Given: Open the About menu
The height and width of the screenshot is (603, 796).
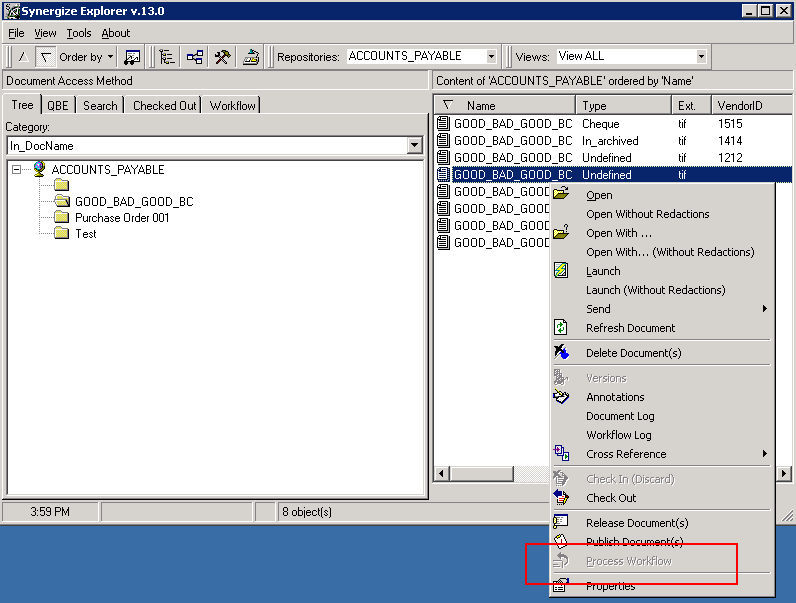Looking at the screenshot, I should [x=116, y=33].
